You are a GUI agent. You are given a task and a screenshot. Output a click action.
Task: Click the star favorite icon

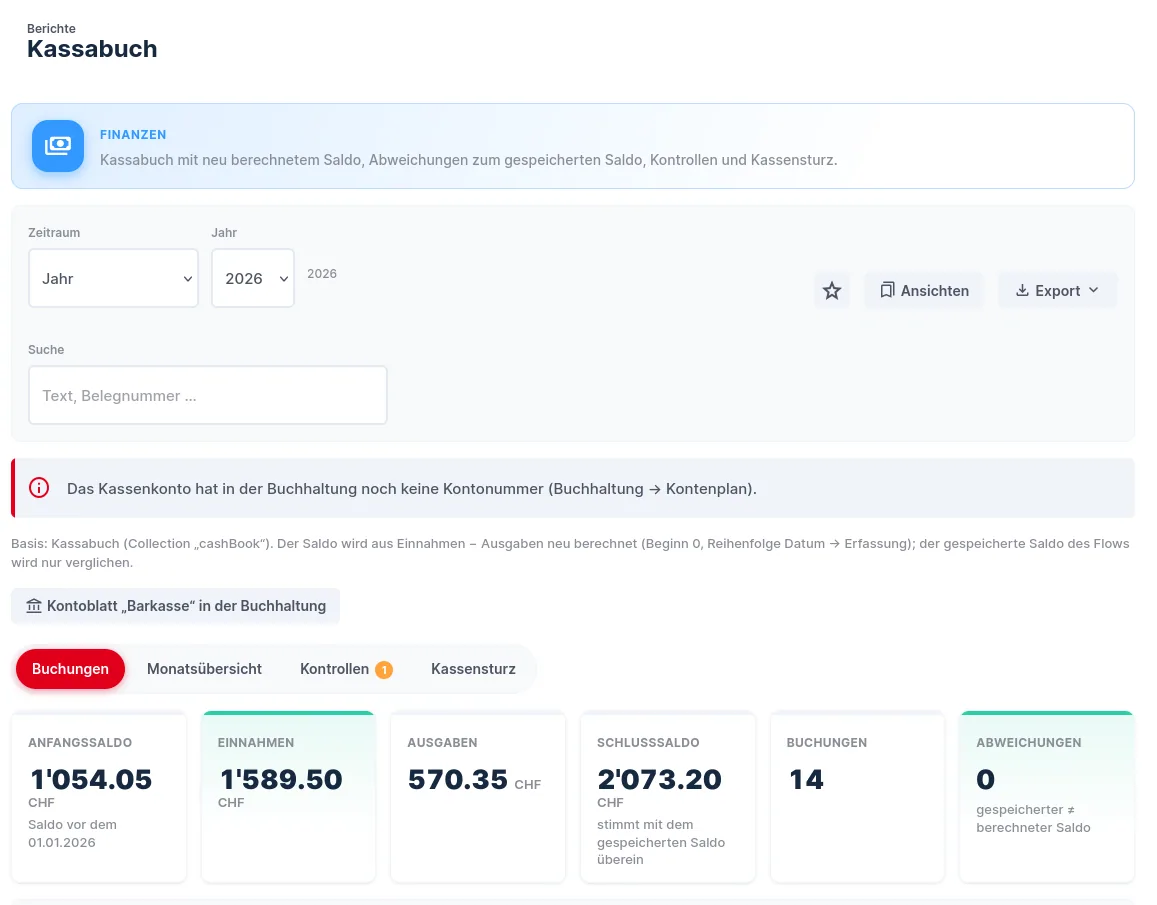point(832,291)
